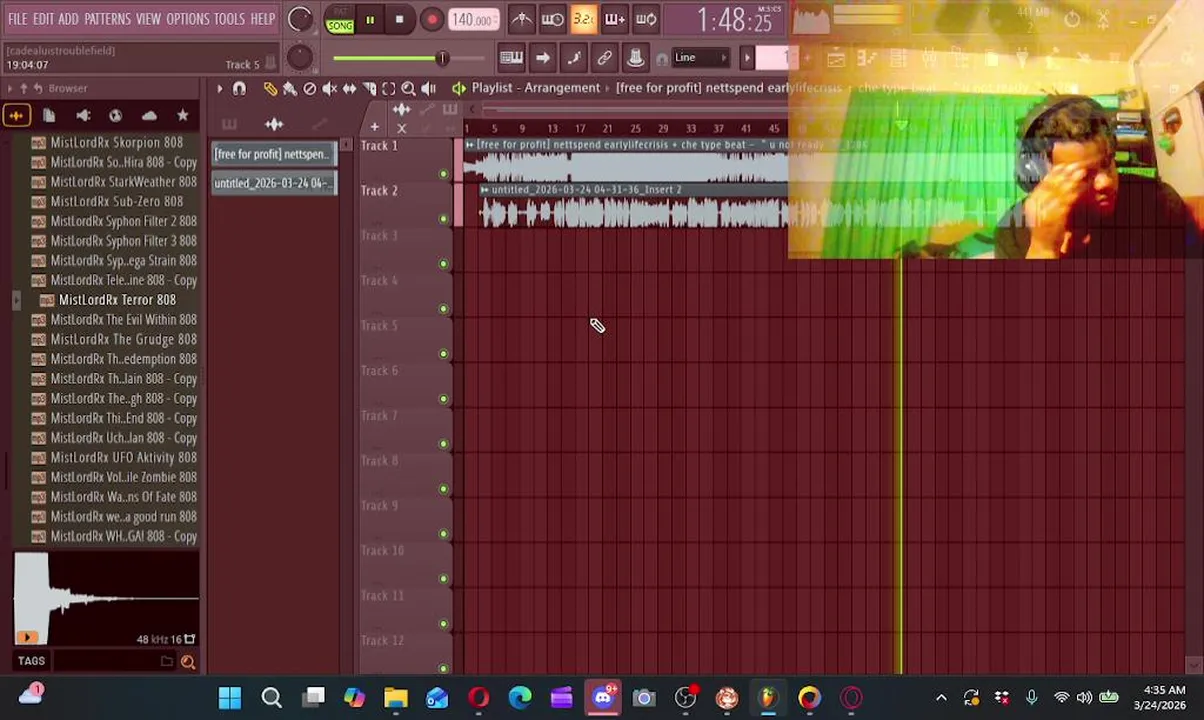Screen dimensions: 1204x720
Task: Select the Draw pencil tool in playlist toolbar
Action: coord(270,89)
